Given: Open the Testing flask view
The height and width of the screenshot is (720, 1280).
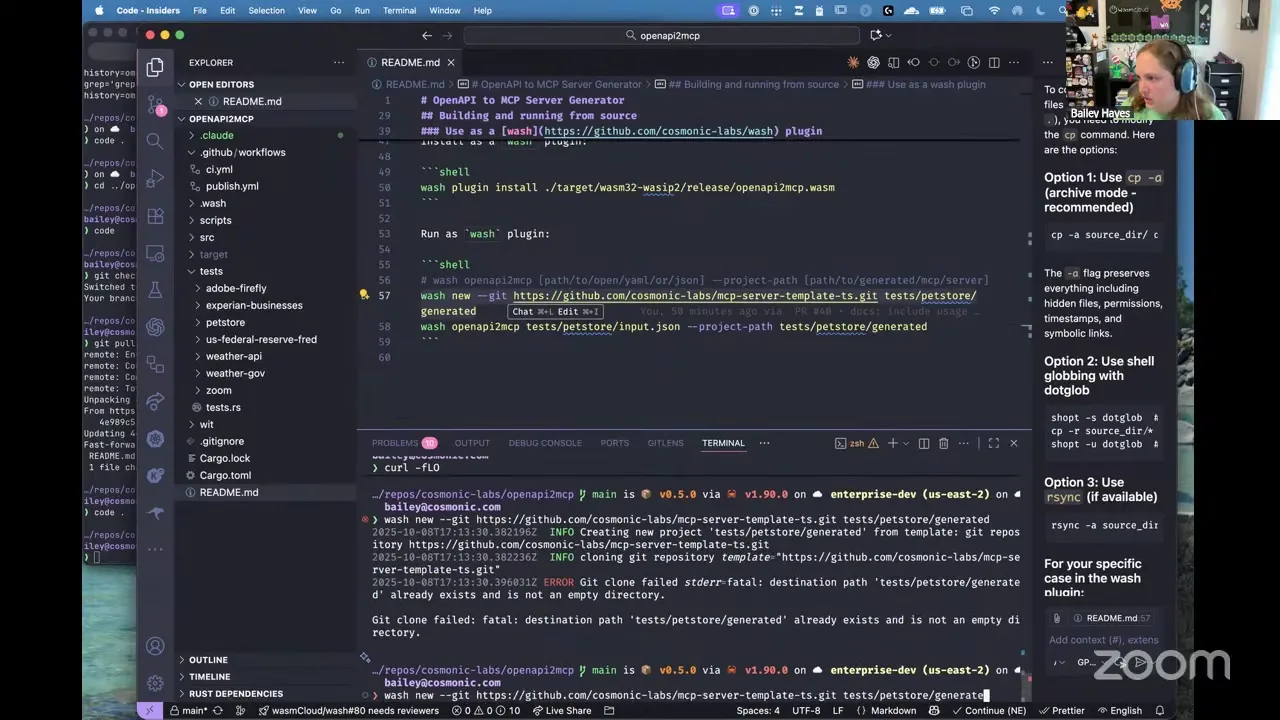Looking at the screenshot, I should point(155,290).
